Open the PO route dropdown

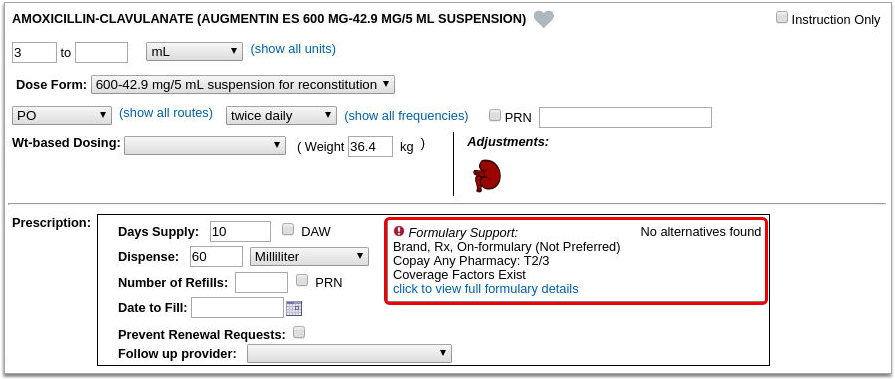click(62, 115)
